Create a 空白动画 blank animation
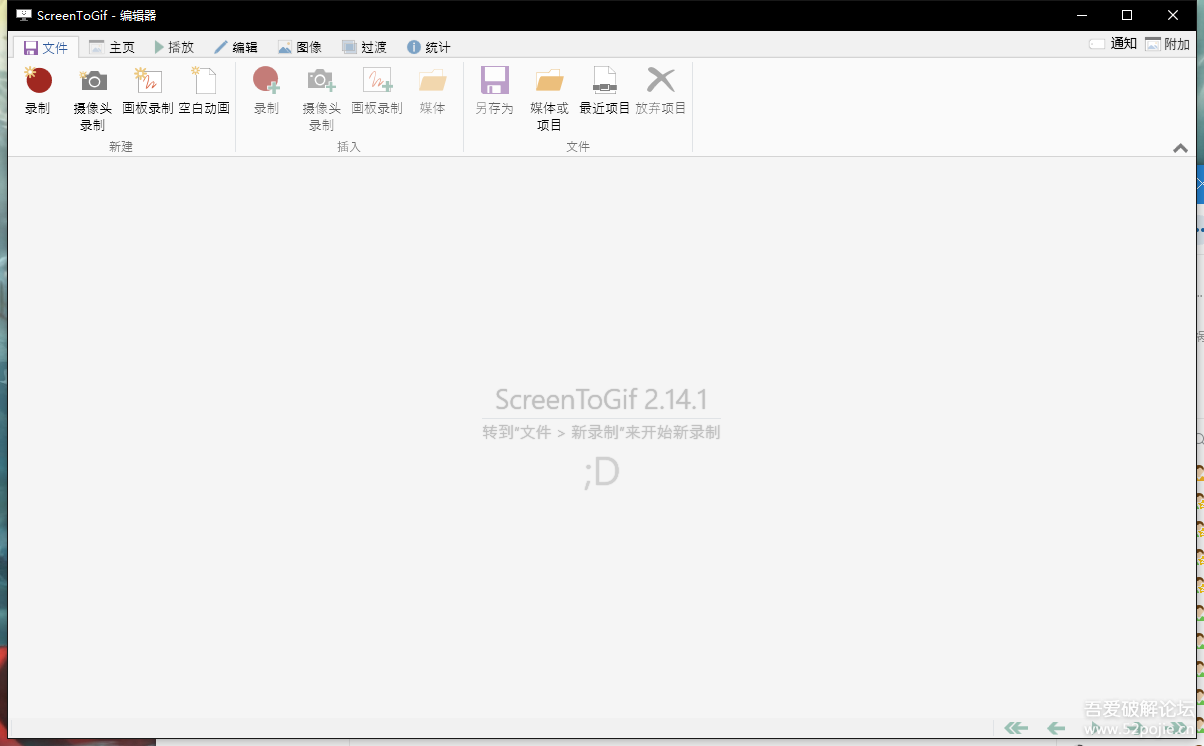The width and height of the screenshot is (1204, 746). tap(204, 91)
